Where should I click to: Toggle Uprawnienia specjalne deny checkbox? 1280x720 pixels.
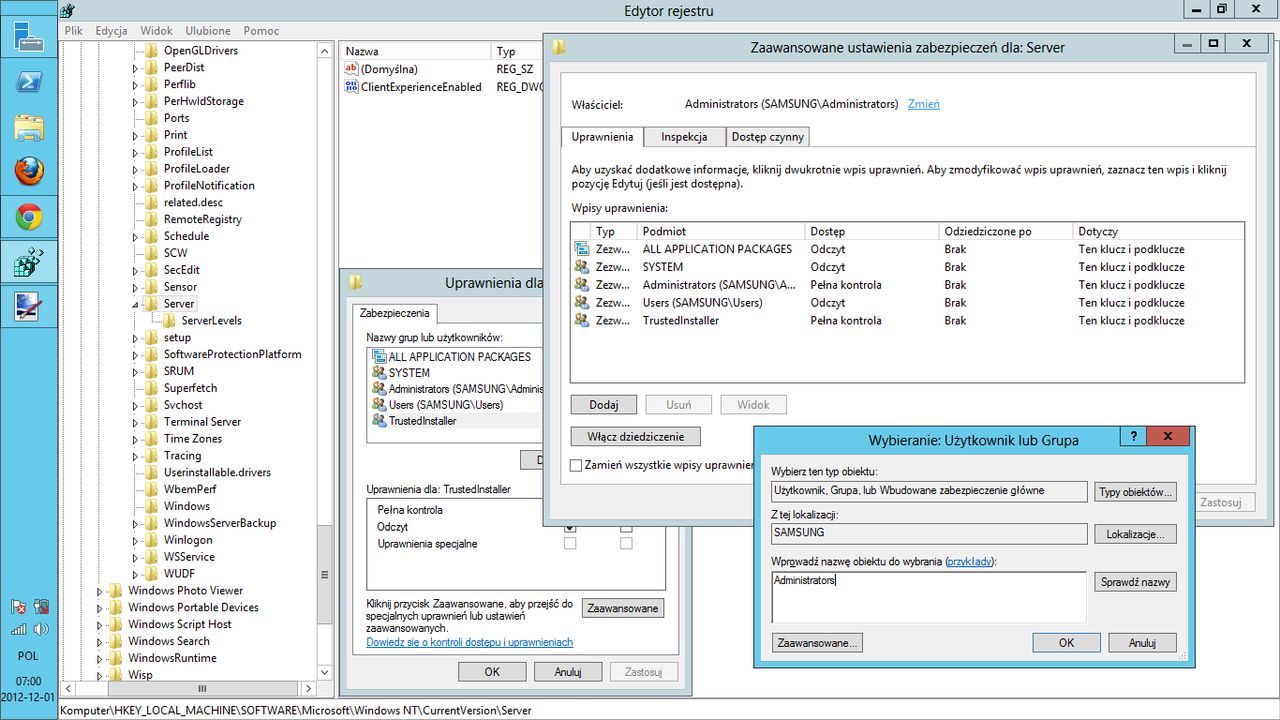pyautogui.click(x=626, y=544)
